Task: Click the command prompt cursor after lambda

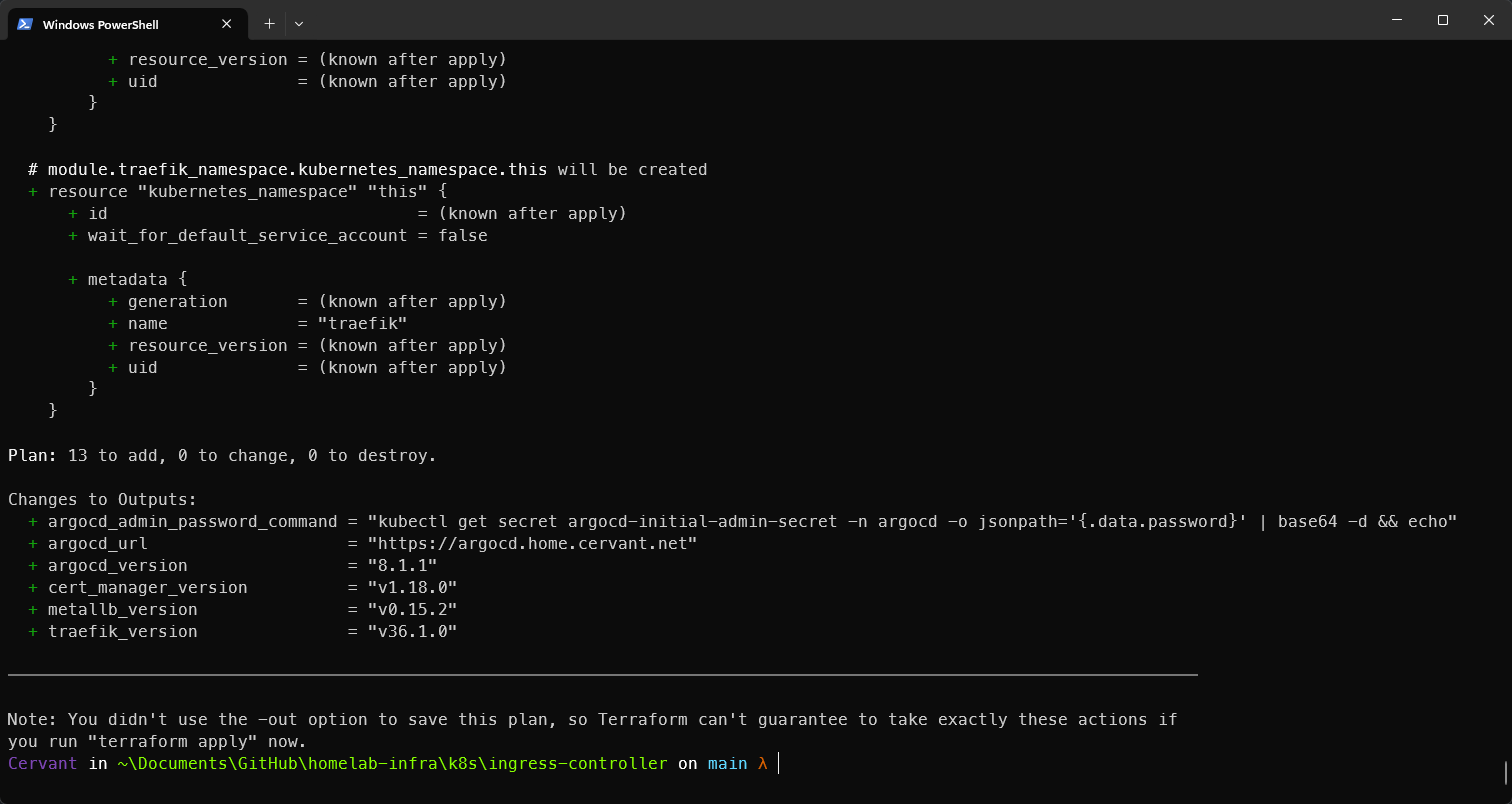Action: (x=778, y=764)
